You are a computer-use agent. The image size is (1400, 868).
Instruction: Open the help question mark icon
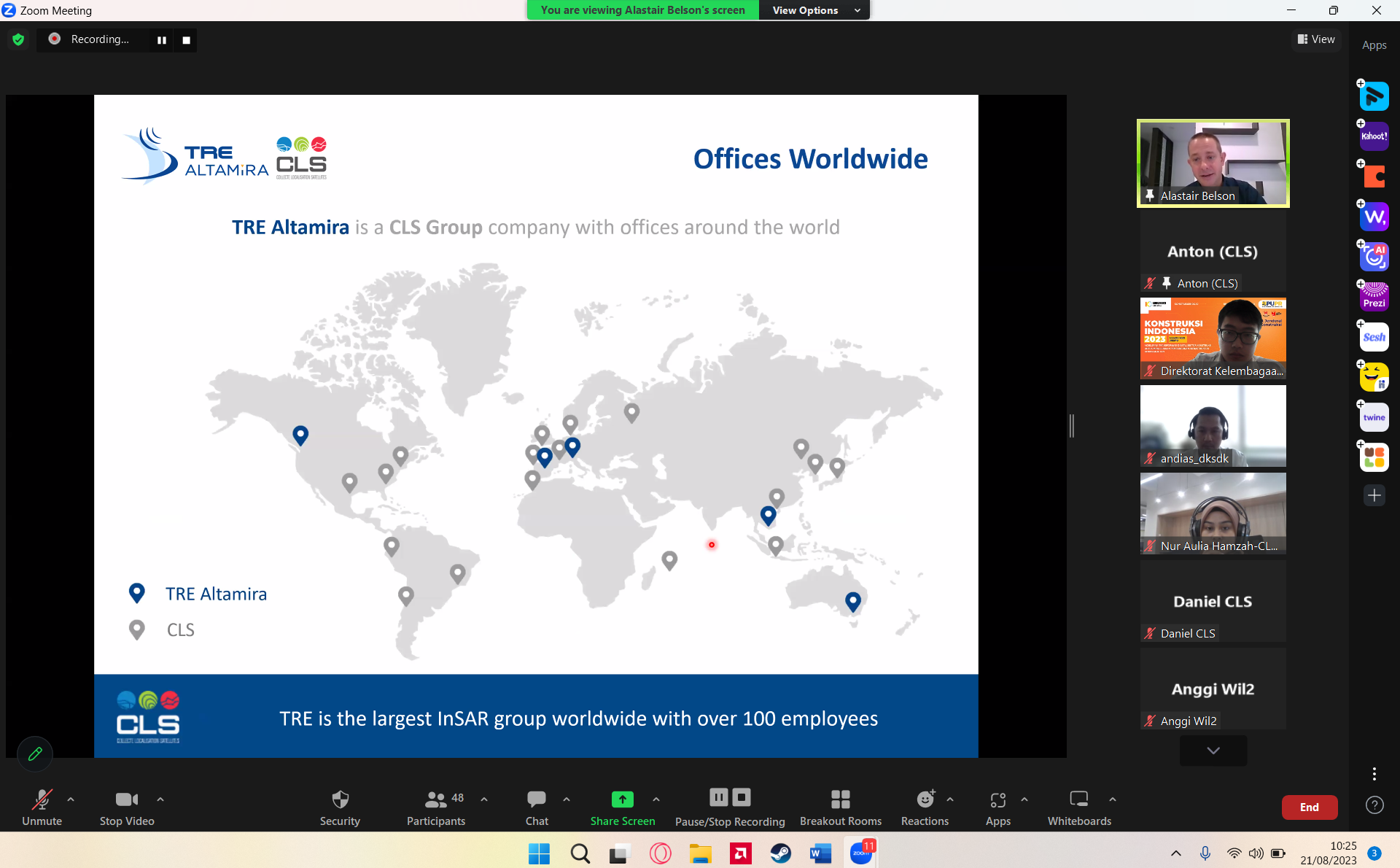click(1374, 805)
